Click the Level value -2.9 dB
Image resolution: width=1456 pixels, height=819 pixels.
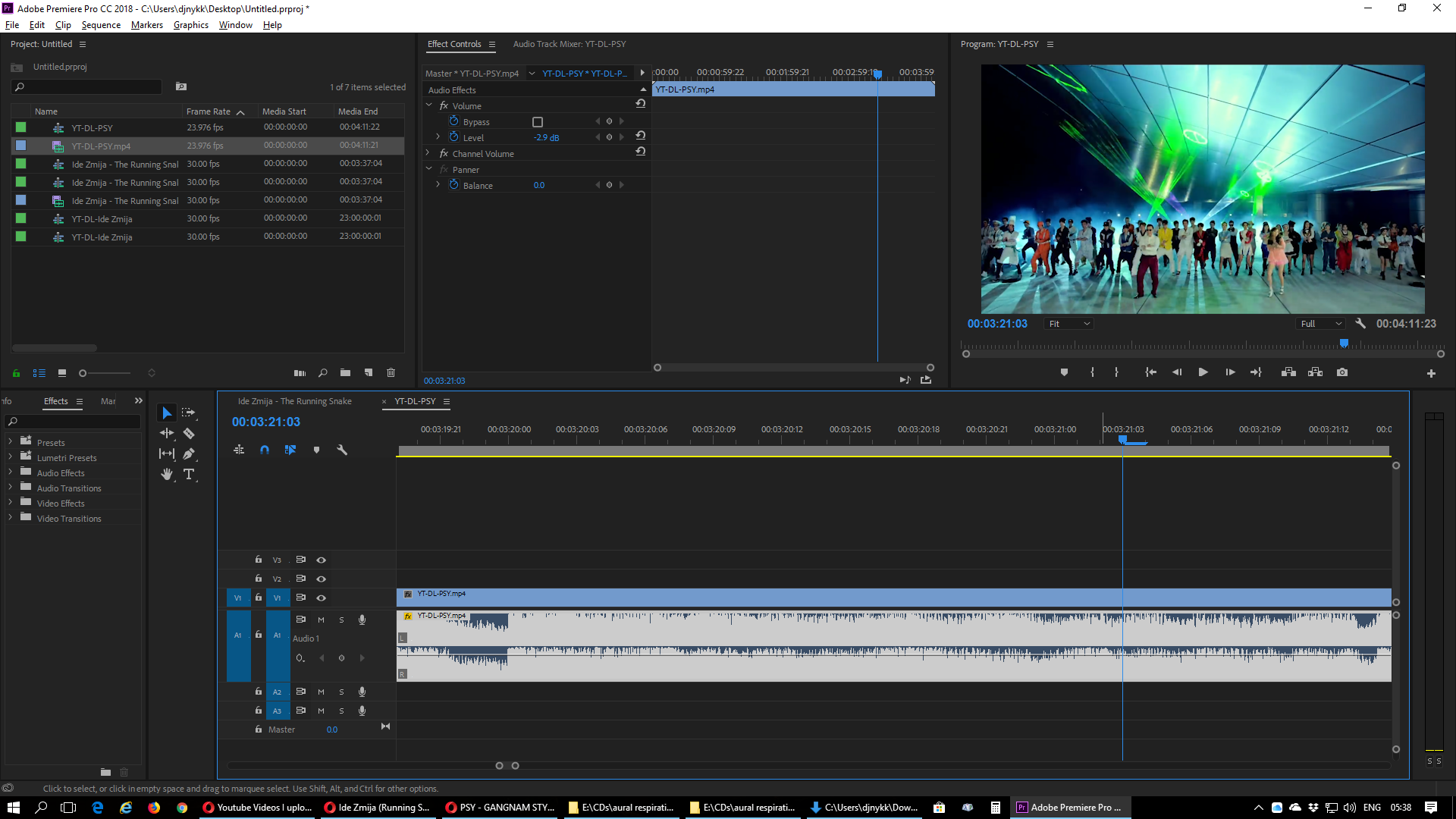pos(546,138)
